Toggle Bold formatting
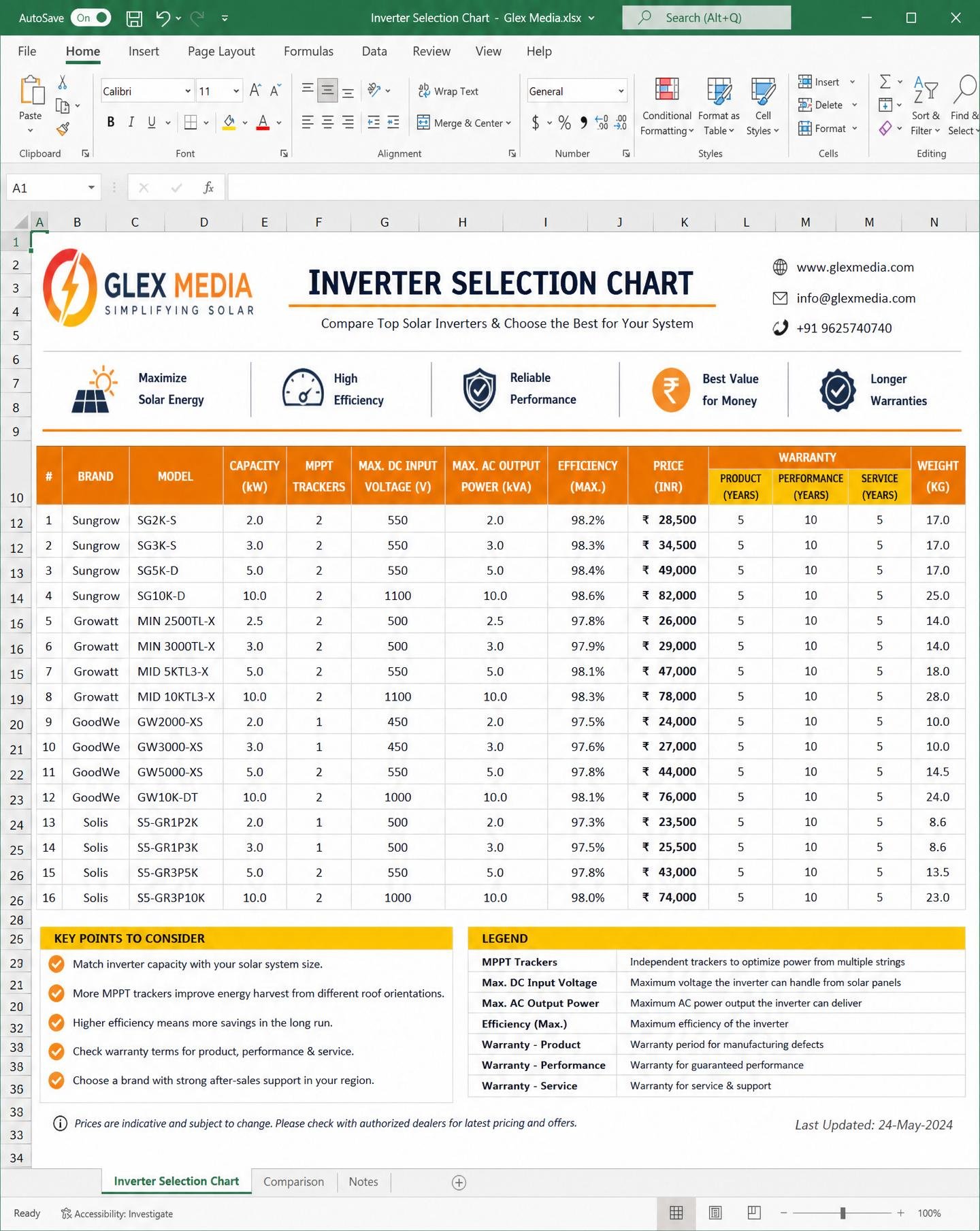 coord(111,123)
